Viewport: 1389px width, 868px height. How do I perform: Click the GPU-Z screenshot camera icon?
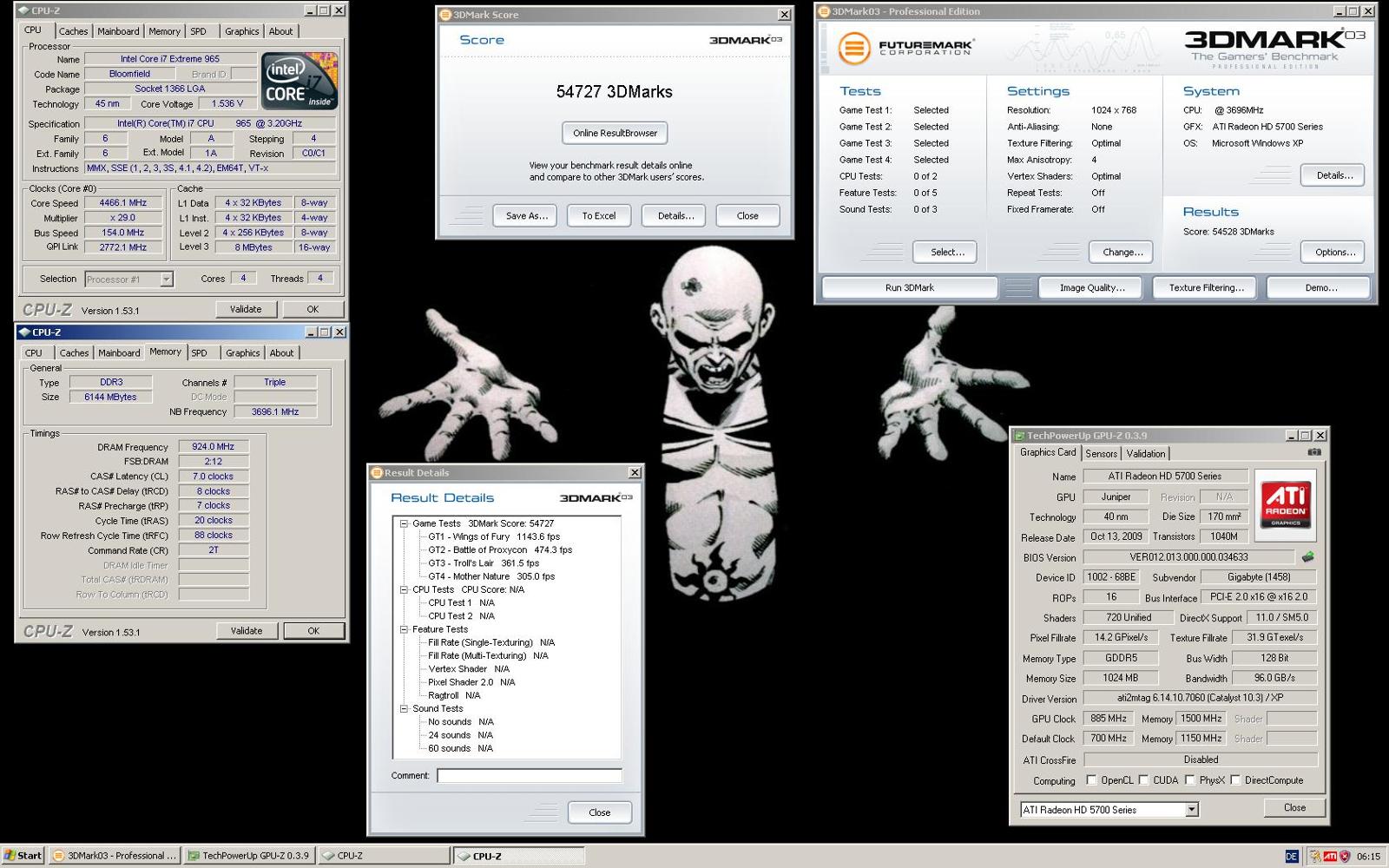(1314, 452)
